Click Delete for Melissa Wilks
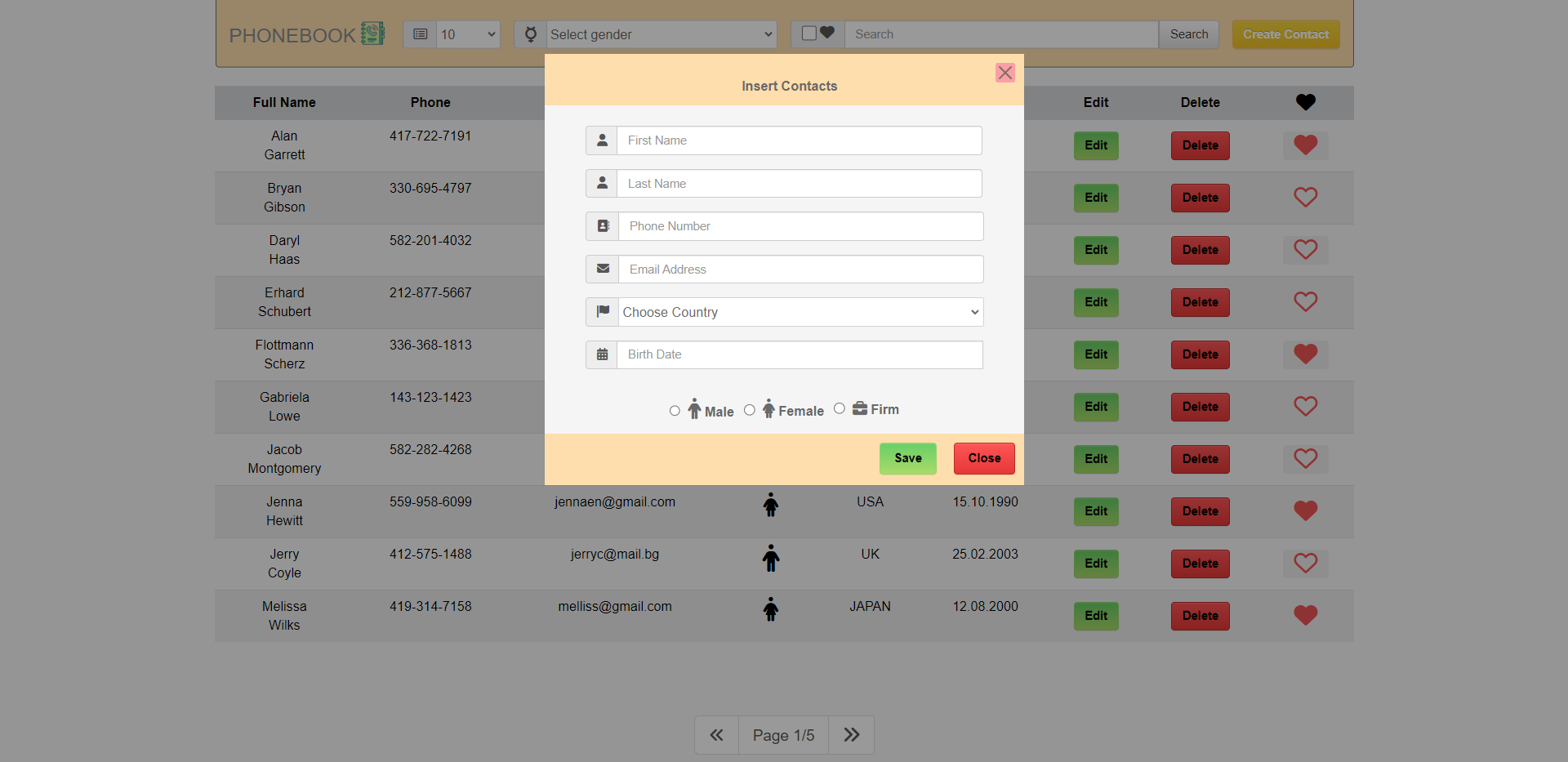This screenshot has width=1568, height=762. pos(1200,616)
